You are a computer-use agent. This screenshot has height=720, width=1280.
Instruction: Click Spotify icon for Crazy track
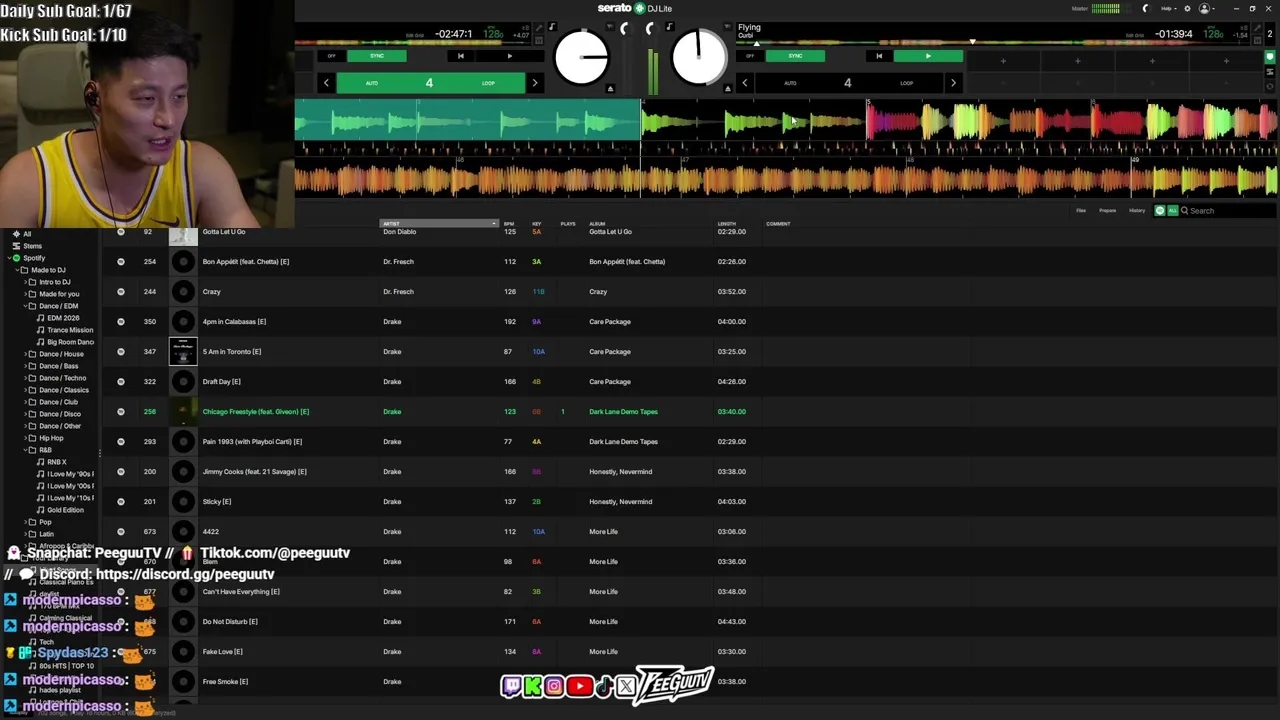121,292
